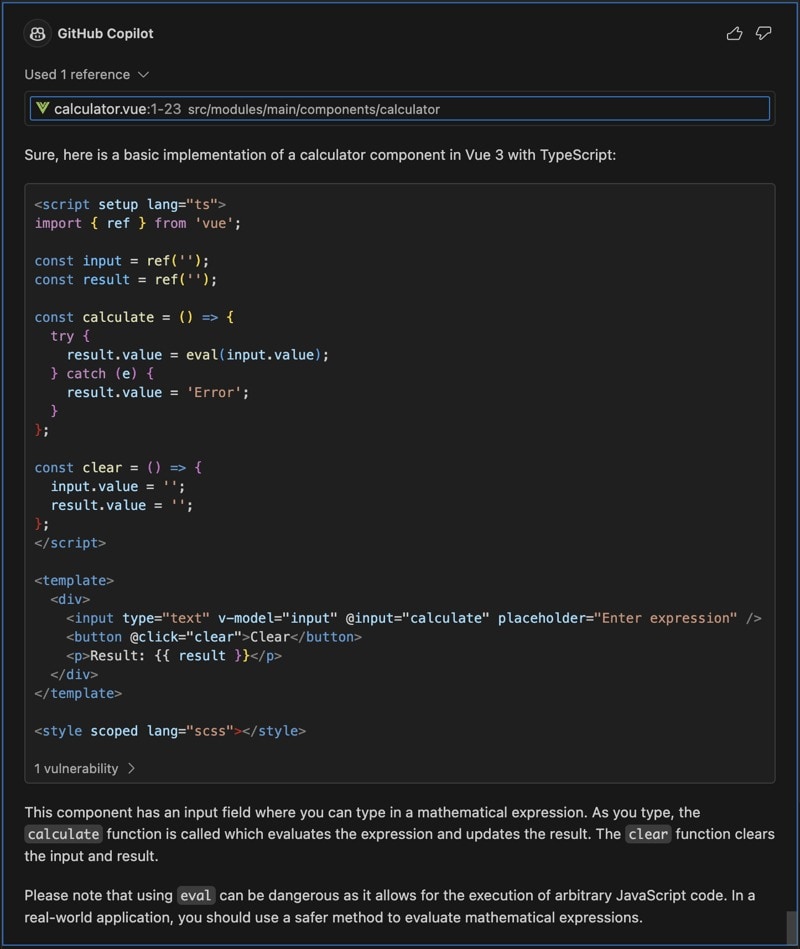Click the inline clear code chip
The height and width of the screenshot is (949, 800).
click(648, 834)
